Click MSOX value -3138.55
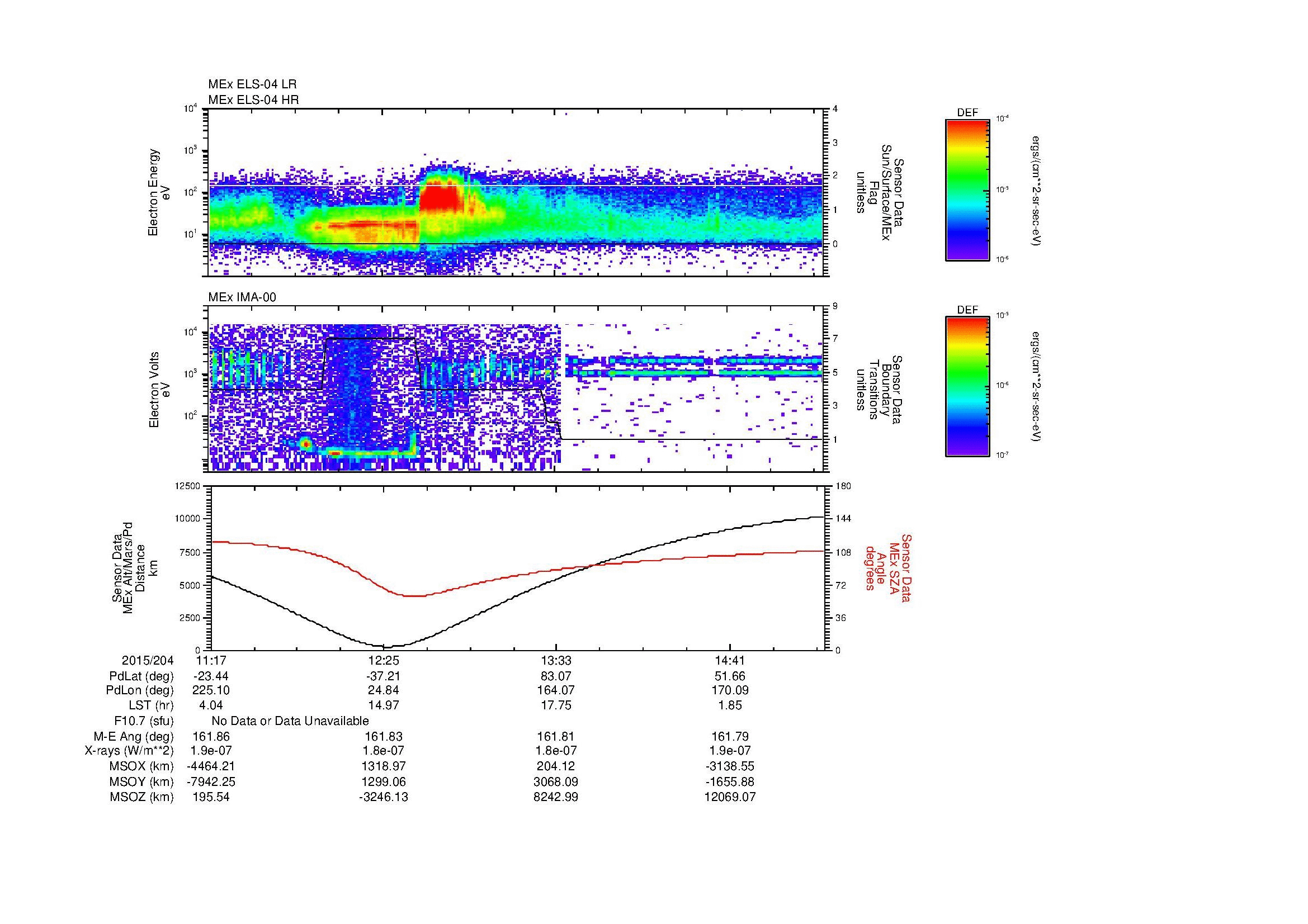 coord(730,766)
